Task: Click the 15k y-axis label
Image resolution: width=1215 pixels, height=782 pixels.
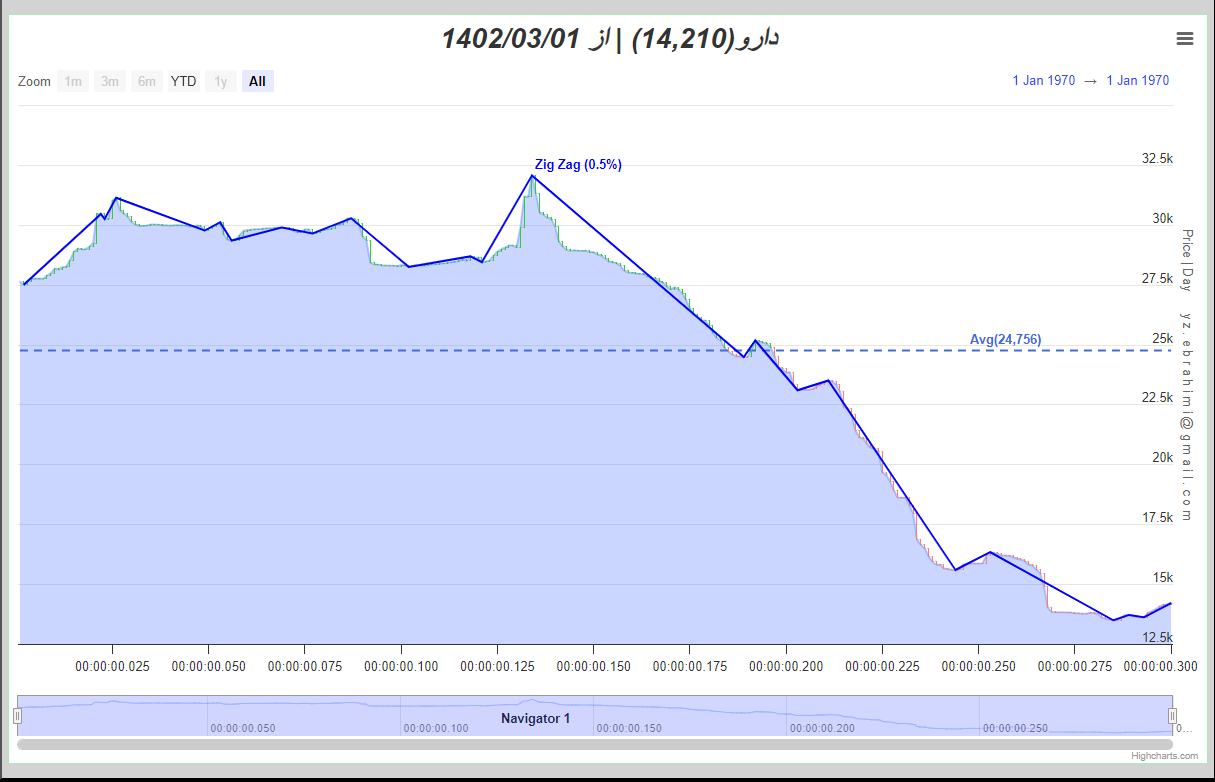Action: (1163, 577)
